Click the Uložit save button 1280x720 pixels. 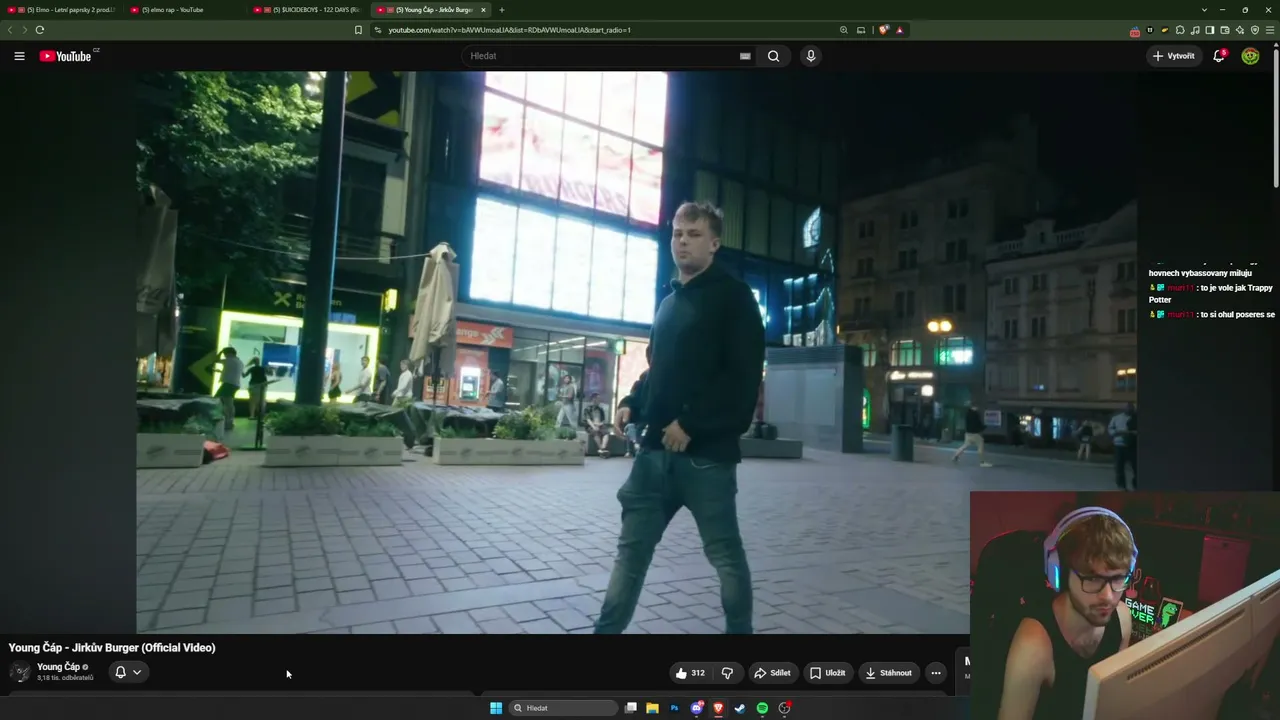pos(827,673)
